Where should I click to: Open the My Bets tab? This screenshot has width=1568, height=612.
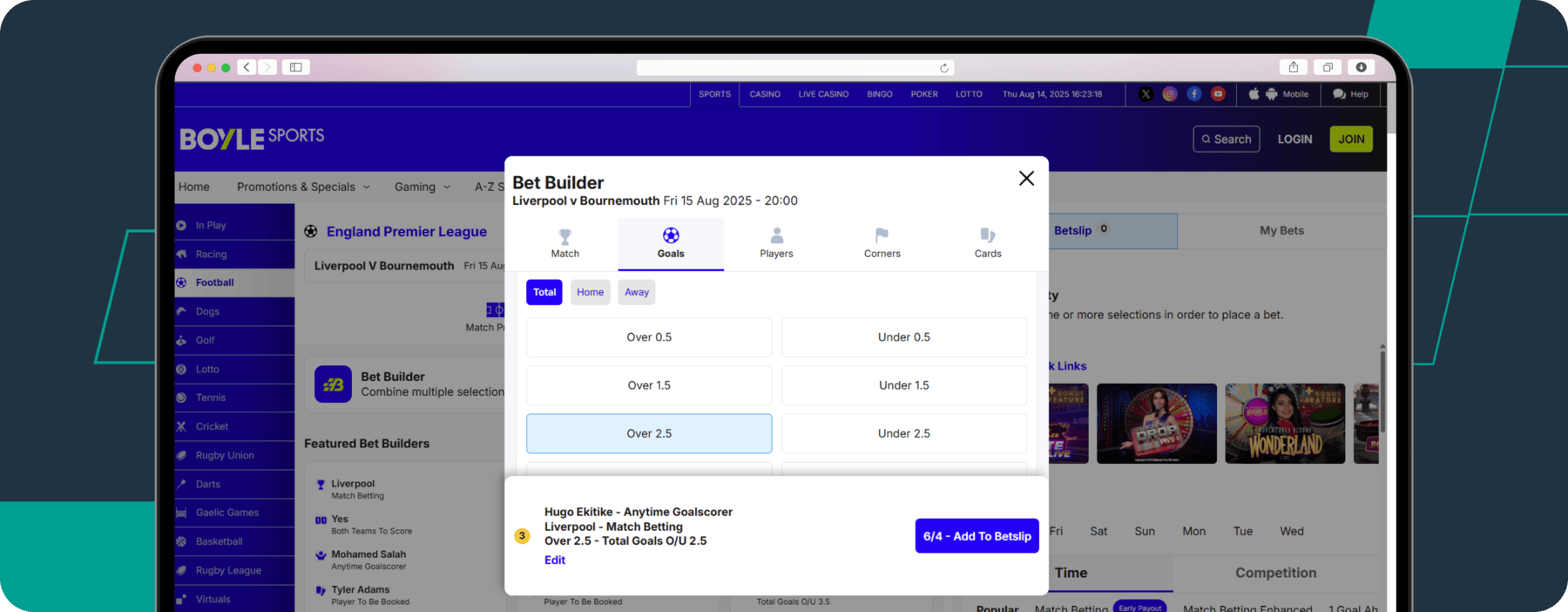point(1281,230)
